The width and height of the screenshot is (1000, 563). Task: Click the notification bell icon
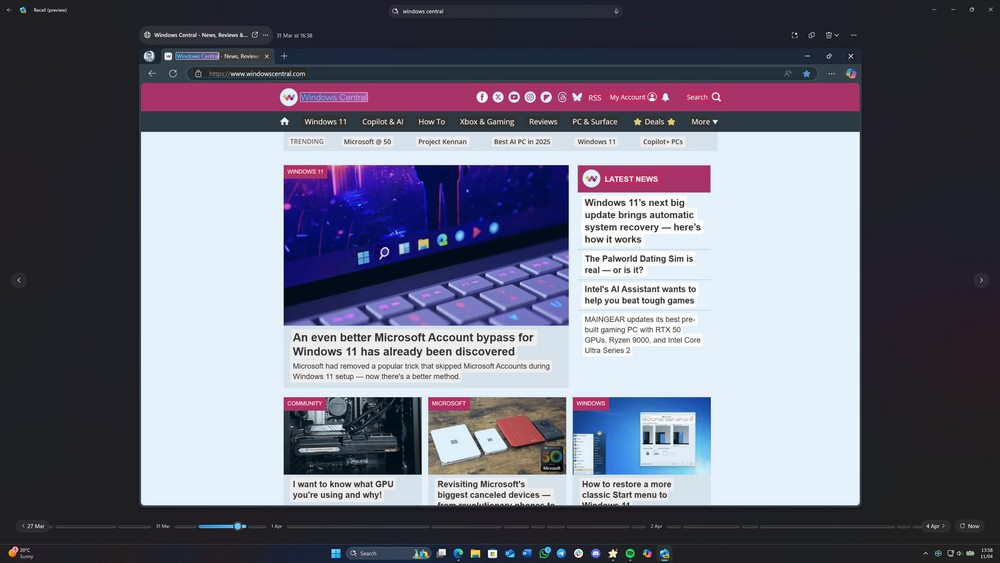(665, 97)
